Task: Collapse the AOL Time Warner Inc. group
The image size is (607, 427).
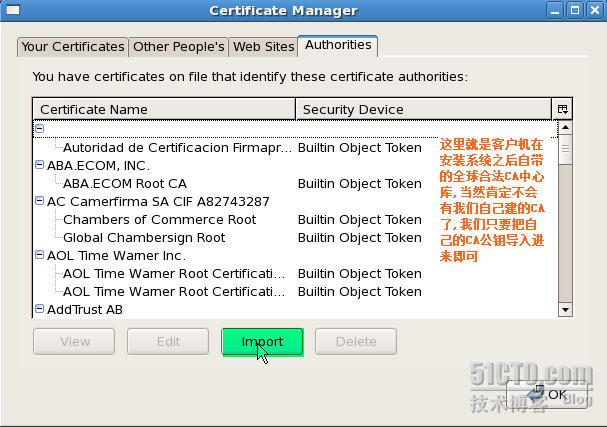Action: click(x=39, y=254)
